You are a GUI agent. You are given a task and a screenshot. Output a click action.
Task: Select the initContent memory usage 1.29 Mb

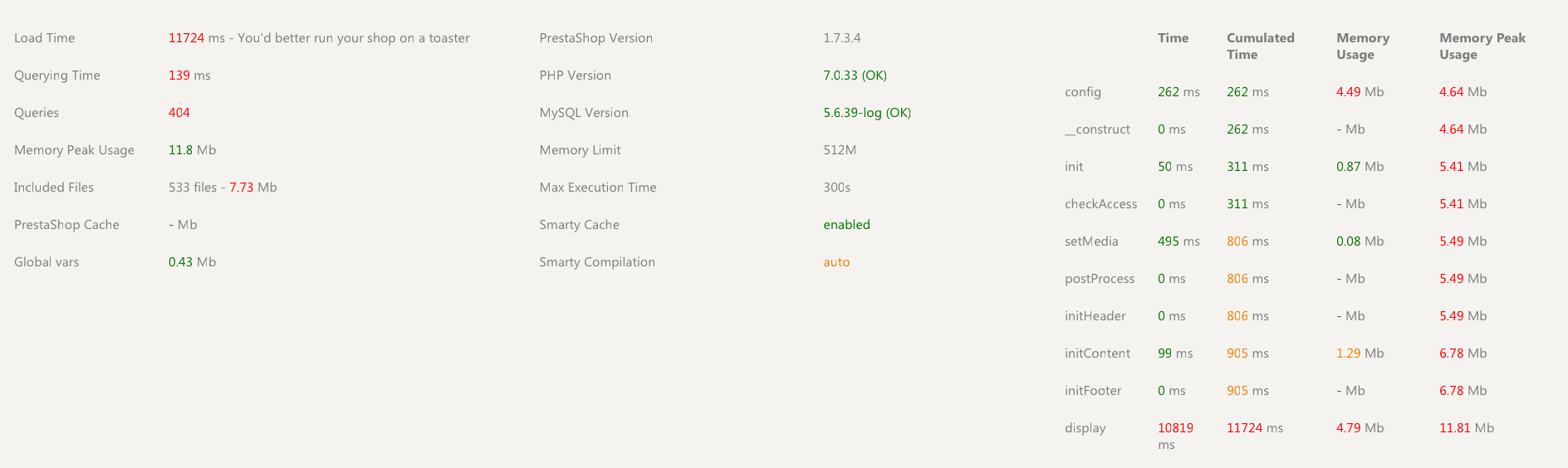[x=1360, y=353]
